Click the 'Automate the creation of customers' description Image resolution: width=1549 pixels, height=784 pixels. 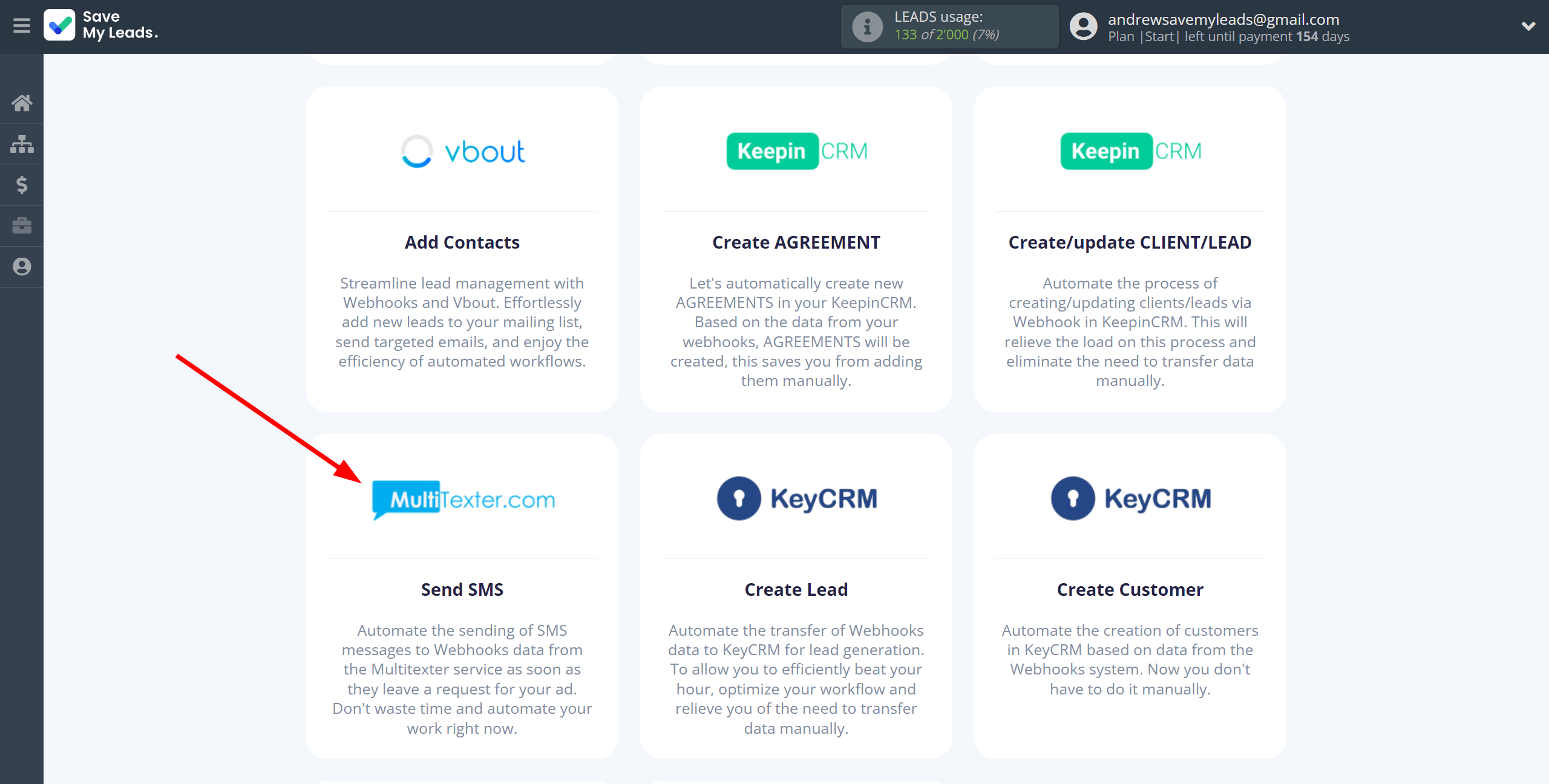1130,660
